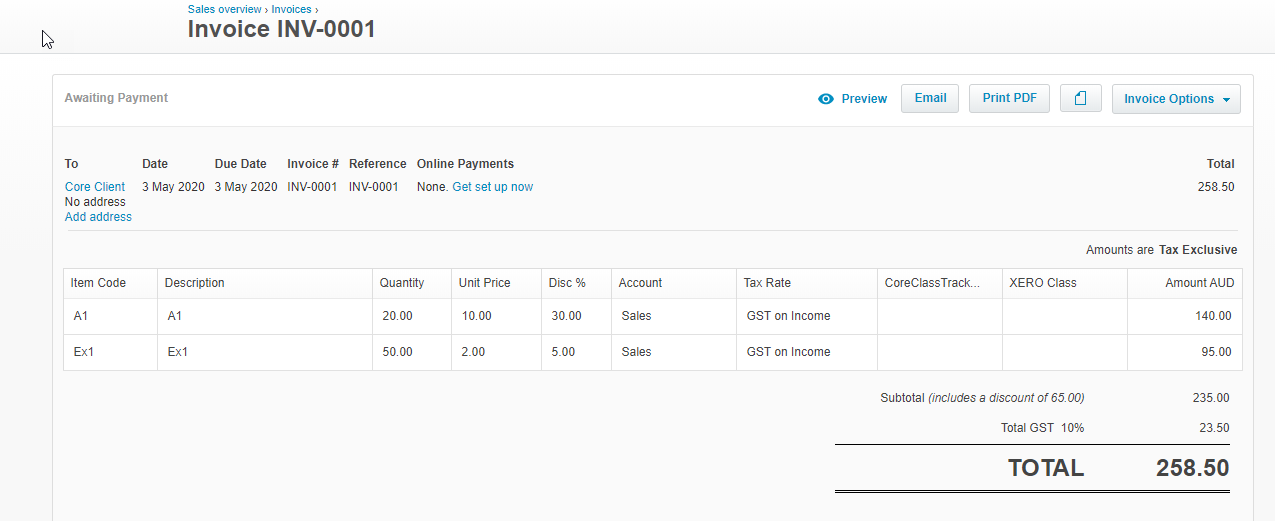The width and height of the screenshot is (1275, 521).
Task: Click the Awaiting Payment status label
Action: pyautogui.click(x=116, y=98)
